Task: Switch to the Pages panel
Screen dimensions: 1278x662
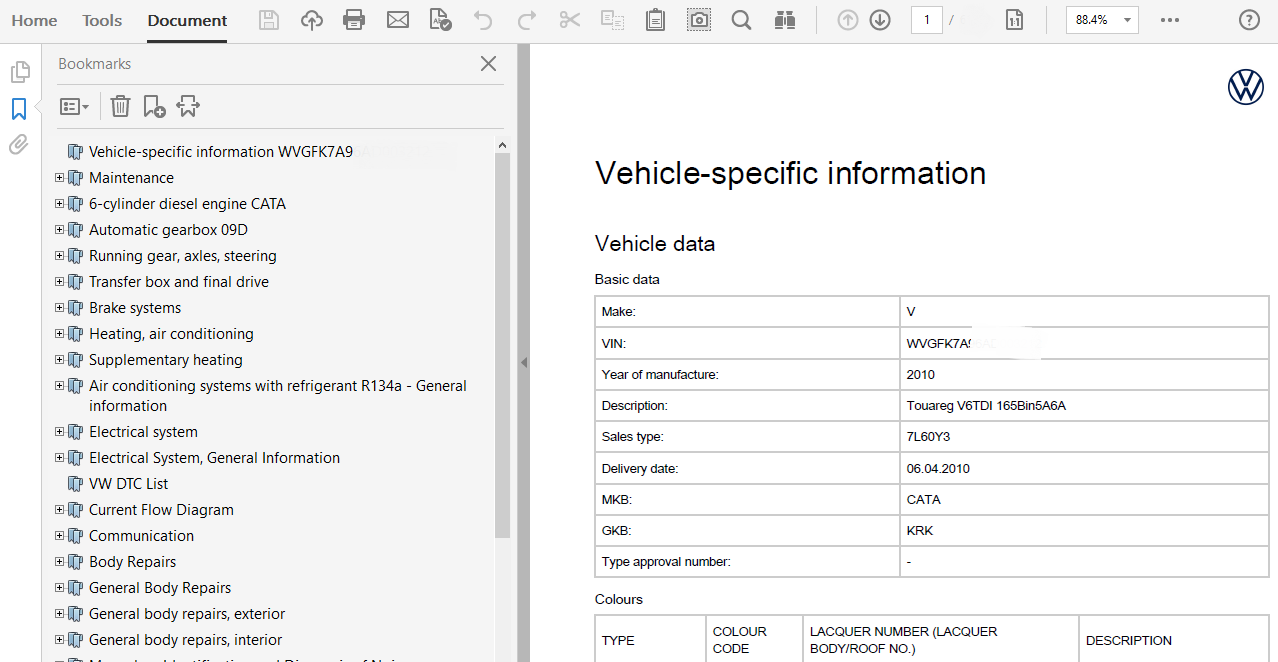Action: coord(18,72)
